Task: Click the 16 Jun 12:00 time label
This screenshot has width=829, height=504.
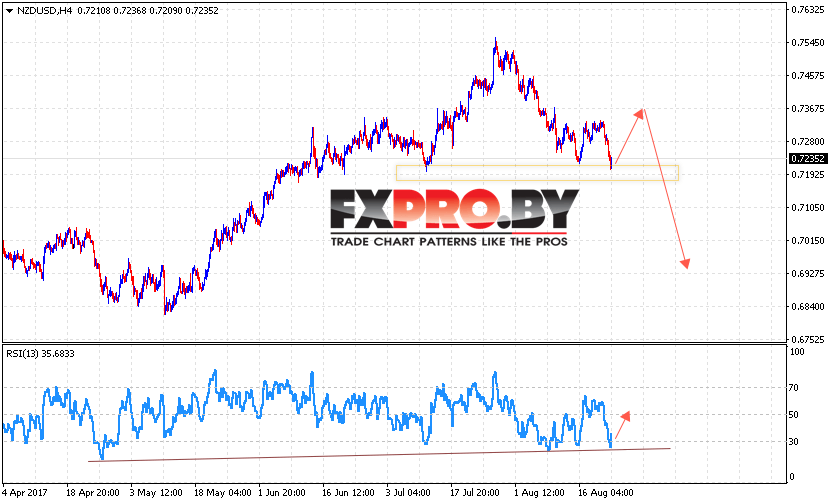Action: (348, 493)
